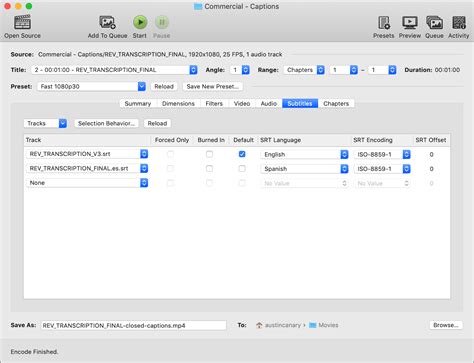Toggle Forced Only for REV_TRANSCRIPTION_FINAL.es.srt

(170, 168)
